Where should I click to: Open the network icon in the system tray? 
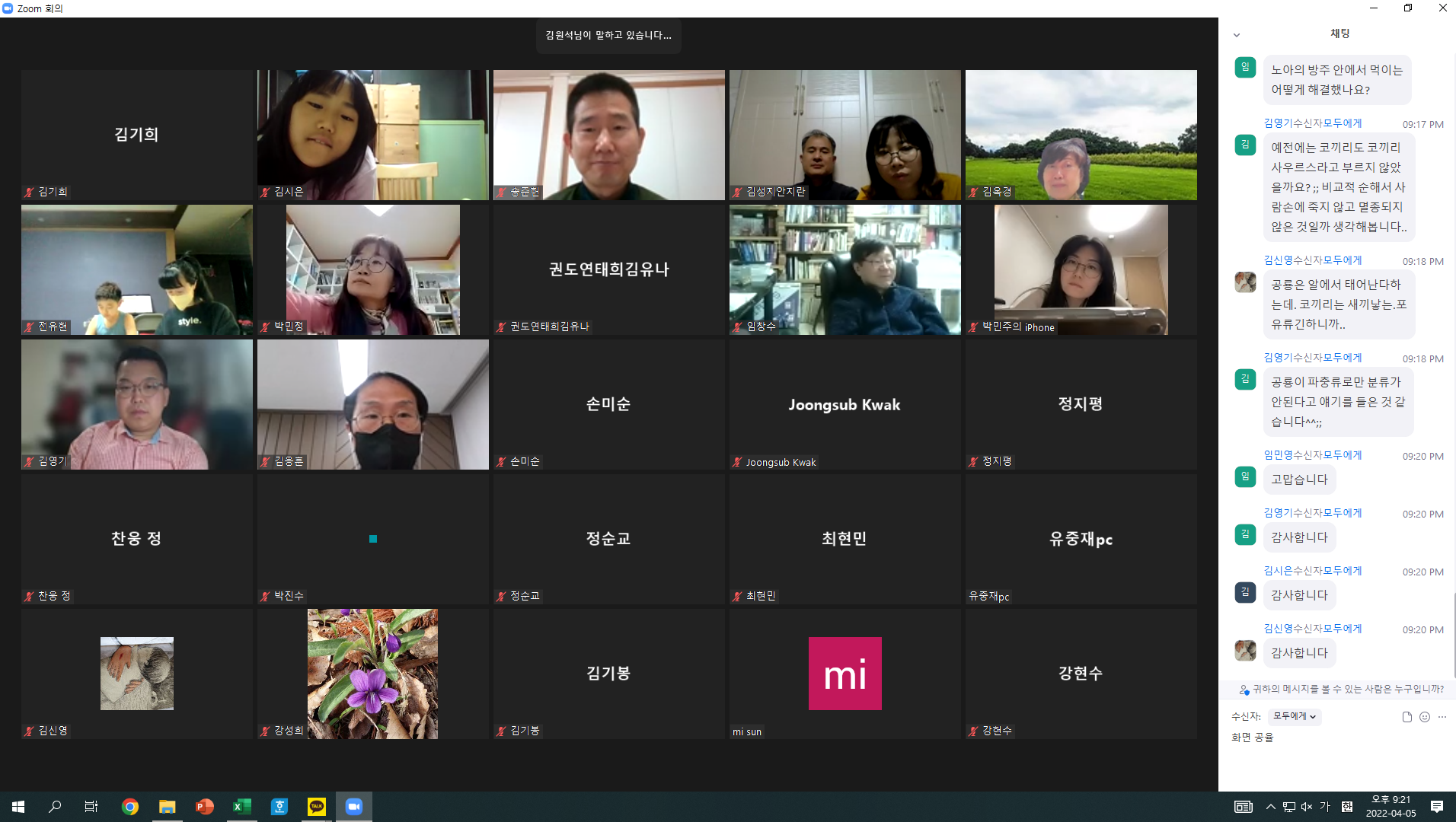[x=1289, y=807]
